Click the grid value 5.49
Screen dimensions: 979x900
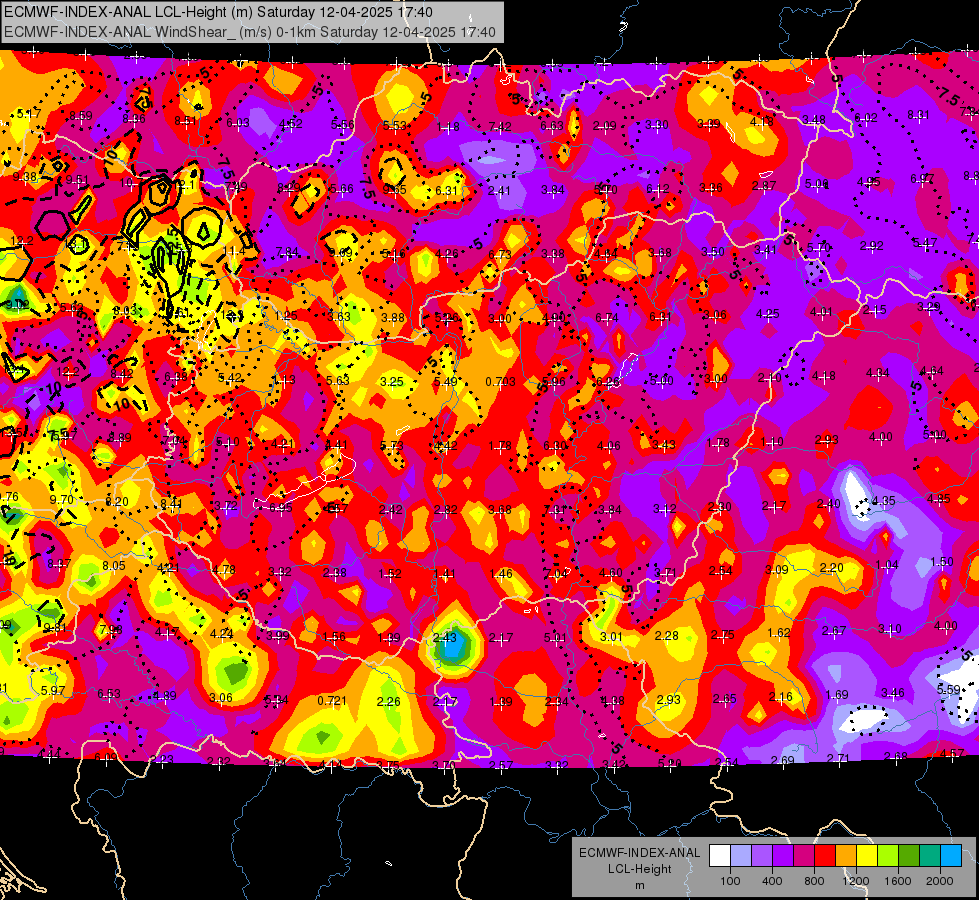pyautogui.click(x=446, y=382)
